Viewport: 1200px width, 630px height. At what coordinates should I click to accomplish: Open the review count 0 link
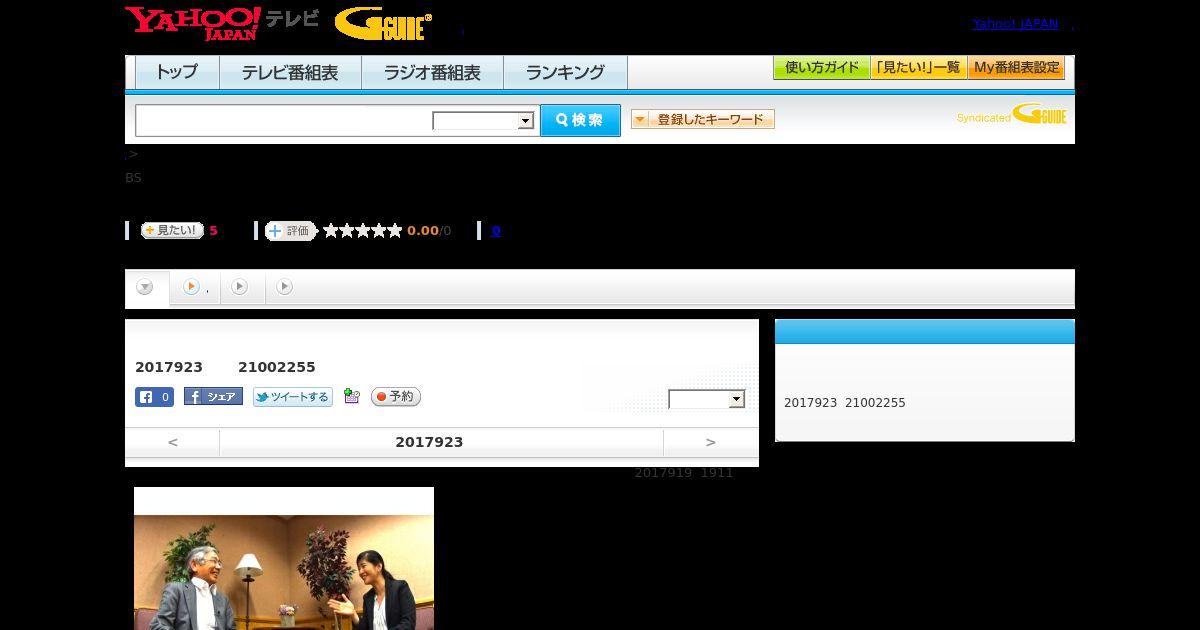tap(496, 231)
